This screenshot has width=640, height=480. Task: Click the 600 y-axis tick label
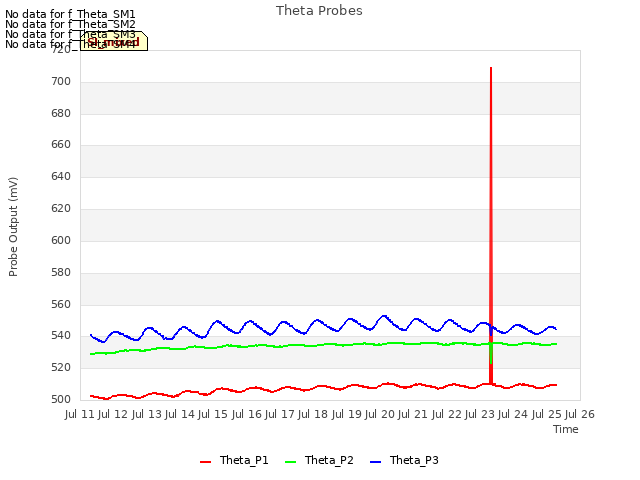[61, 240]
